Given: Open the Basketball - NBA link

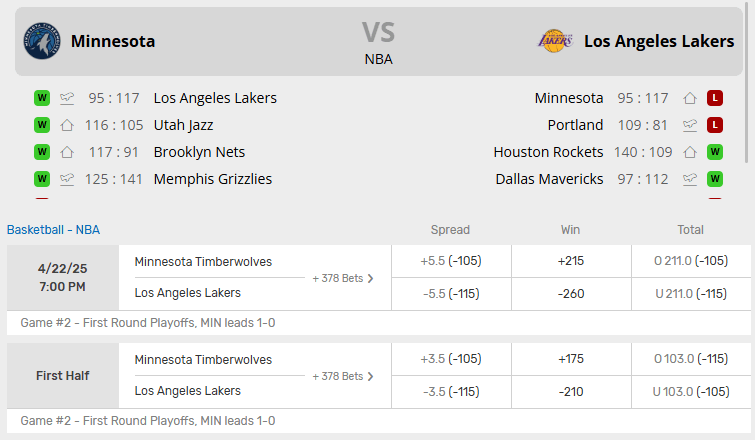Looking at the screenshot, I should 53,230.
